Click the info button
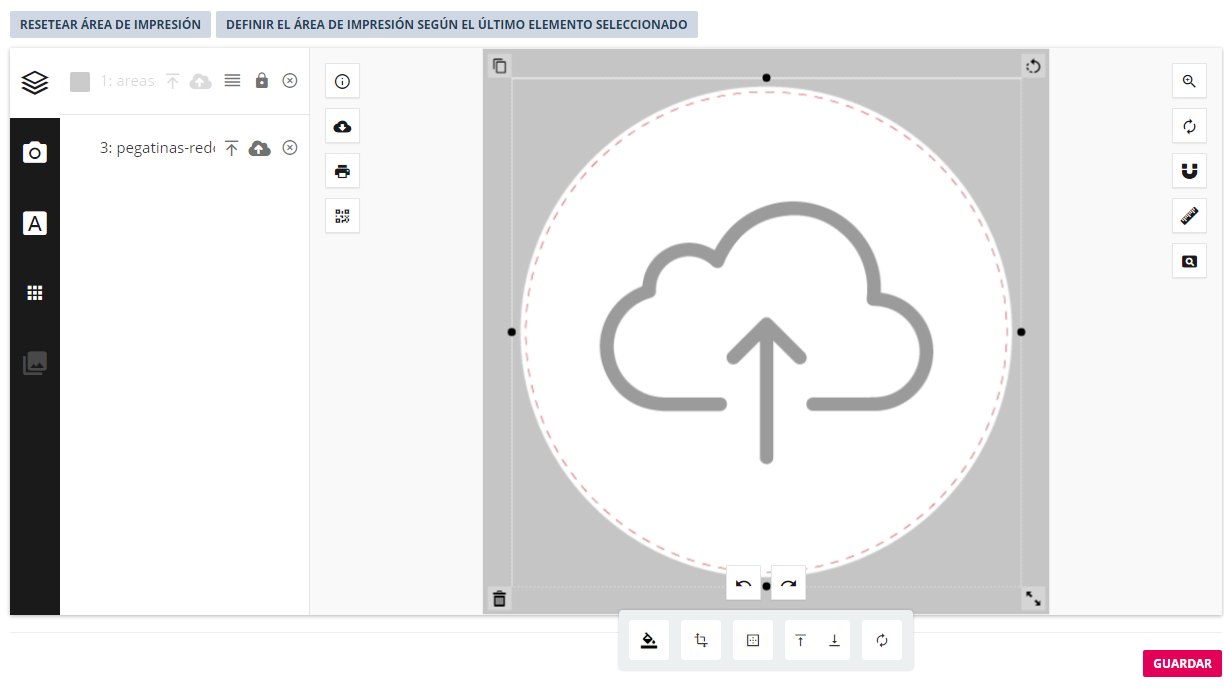 tap(342, 81)
